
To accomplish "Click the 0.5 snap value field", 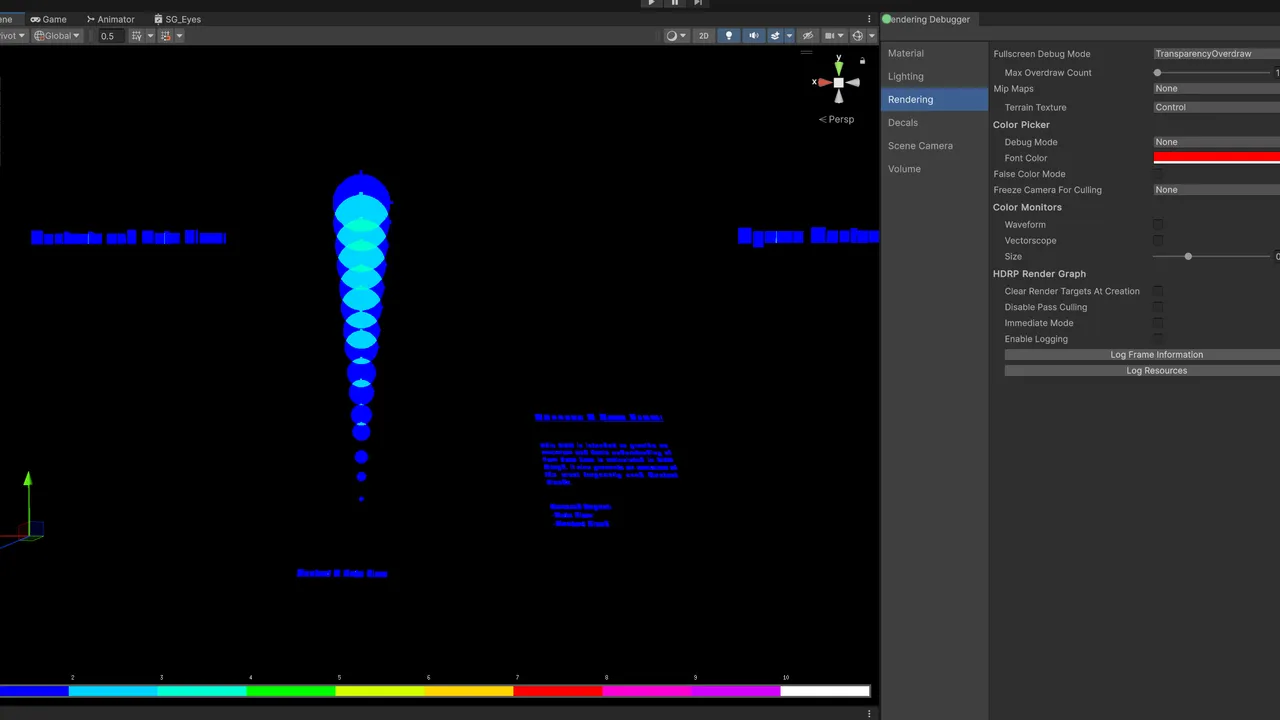I will click(x=110, y=36).
